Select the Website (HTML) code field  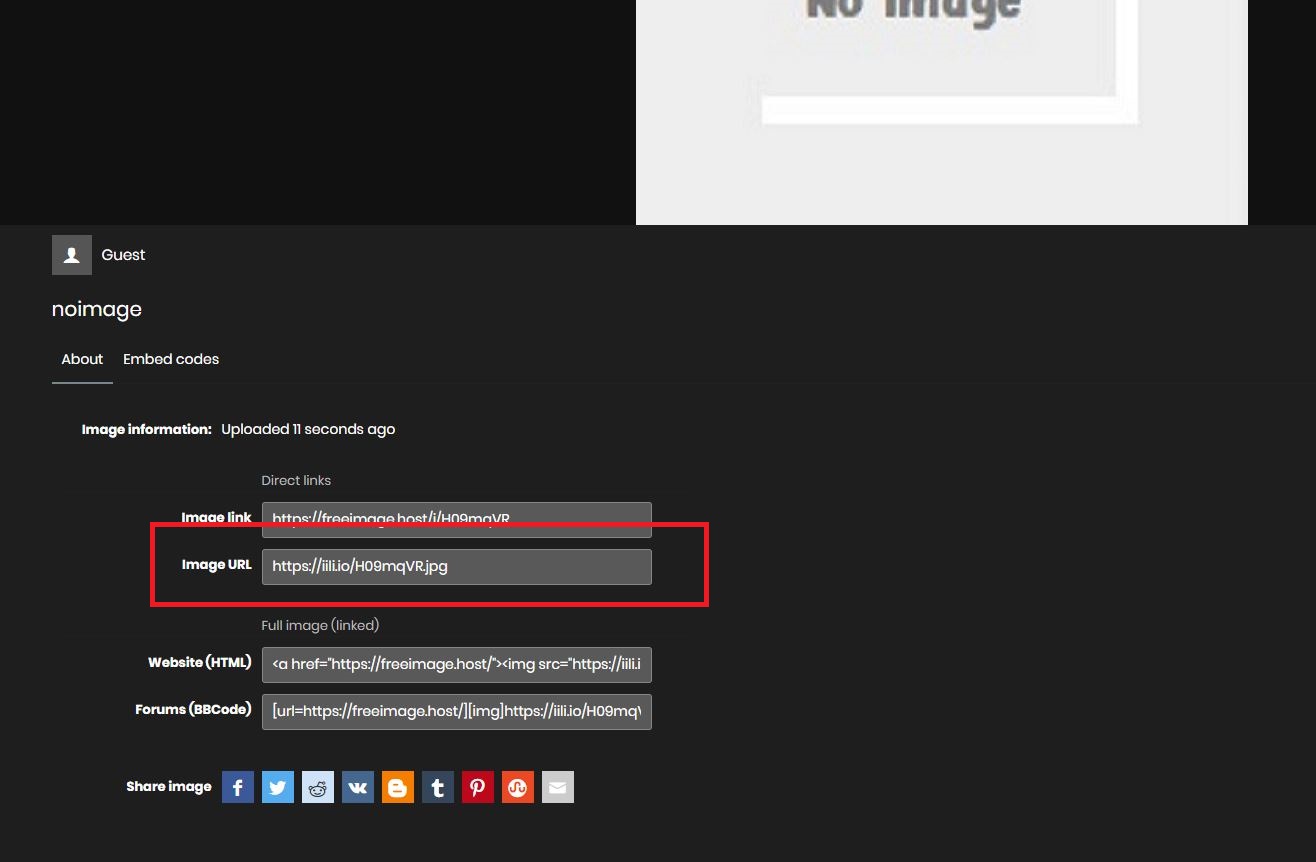tap(456, 663)
